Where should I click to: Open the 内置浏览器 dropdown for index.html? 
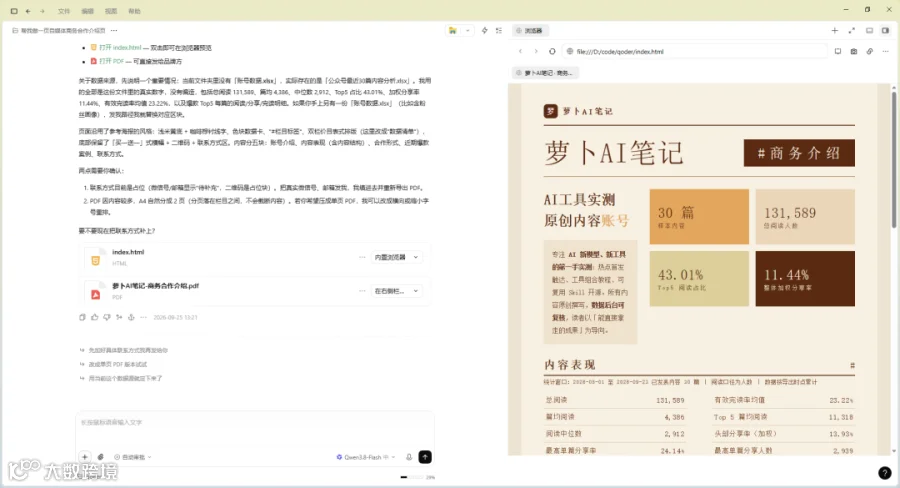tap(397, 257)
